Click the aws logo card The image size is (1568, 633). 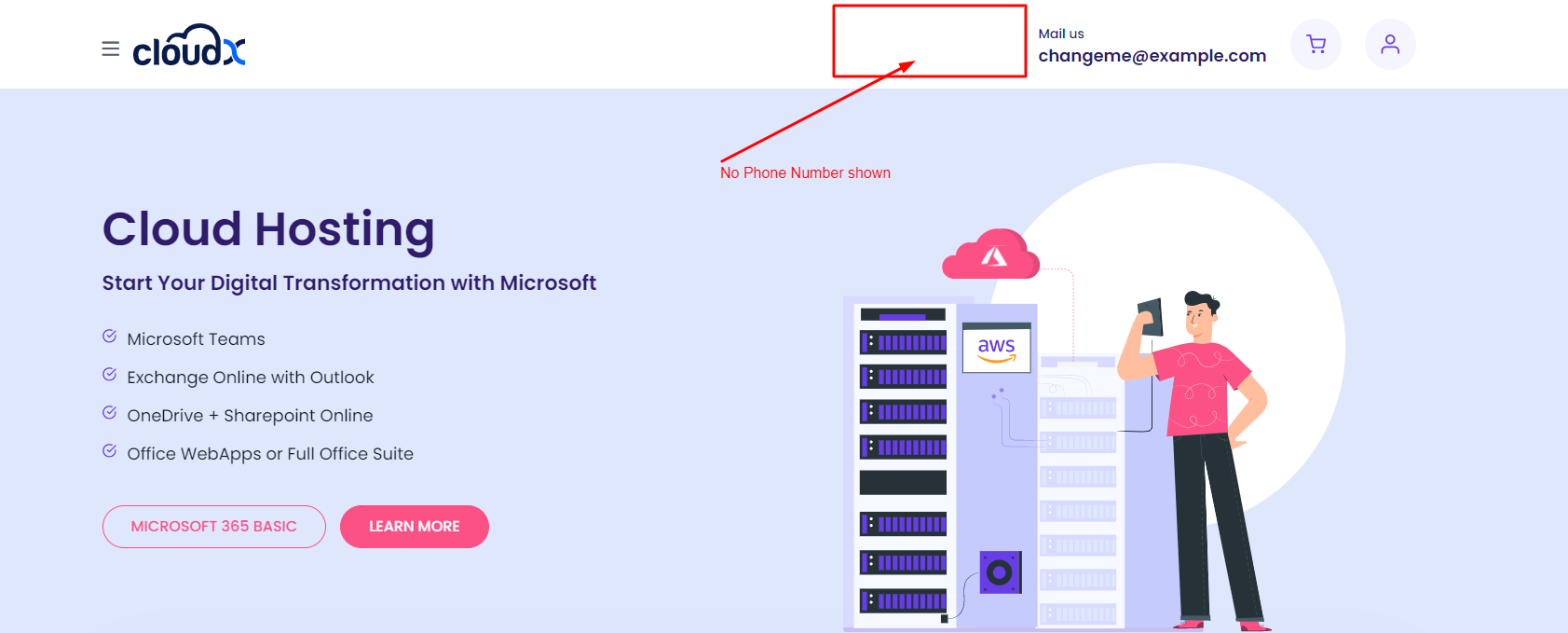[x=996, y=349]
